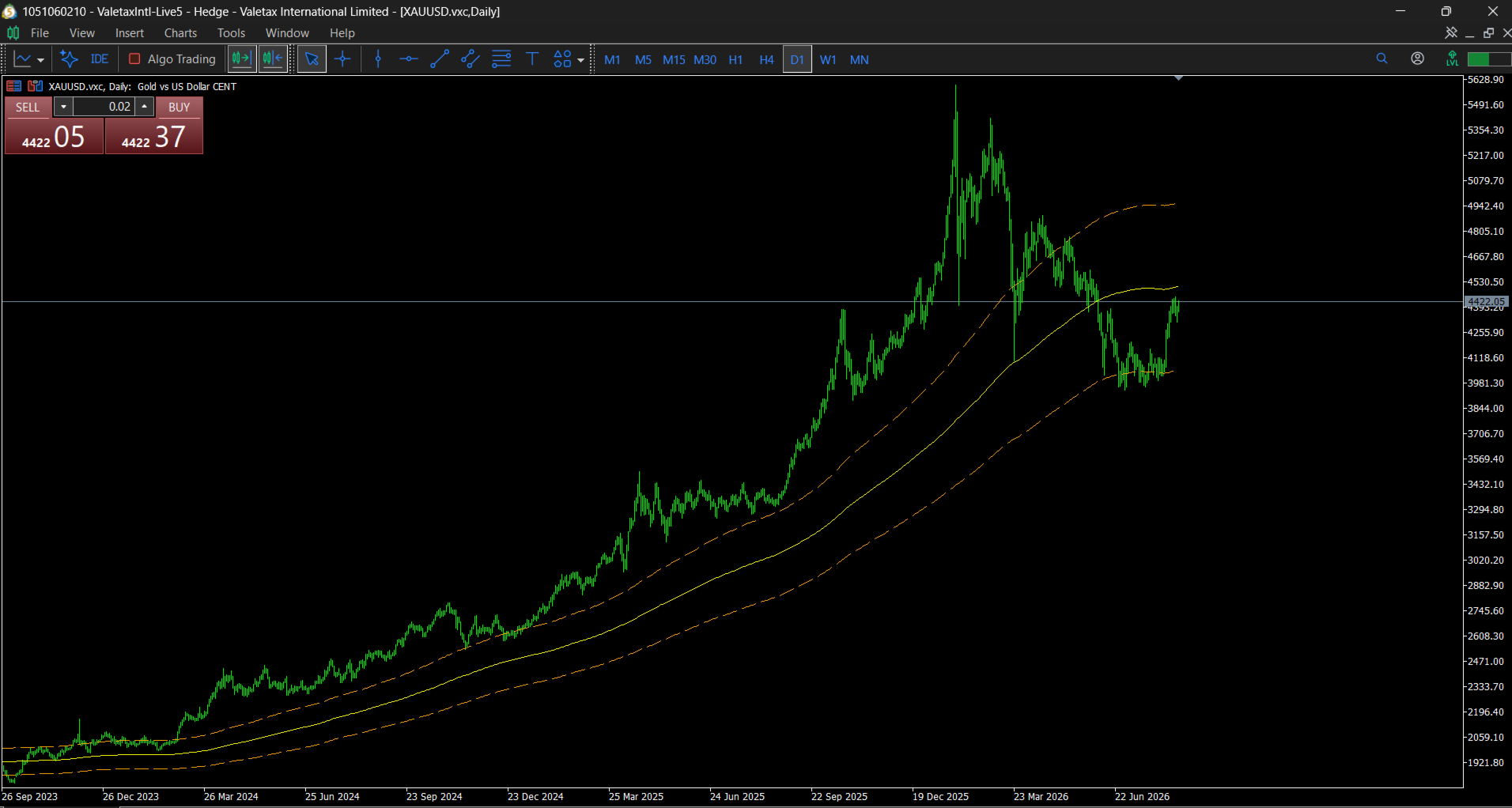Viewport: 1512px width, 808px height.
Task: Select the crosshair tool
Action: click(x=342, y=59)
